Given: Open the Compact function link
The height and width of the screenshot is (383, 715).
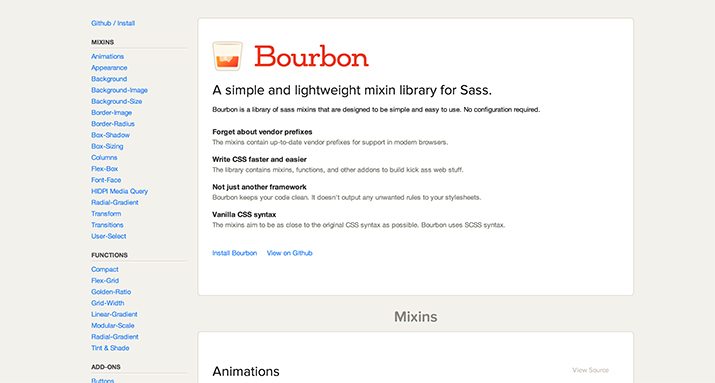Looking at the screenshot, I should pos(105,269).
